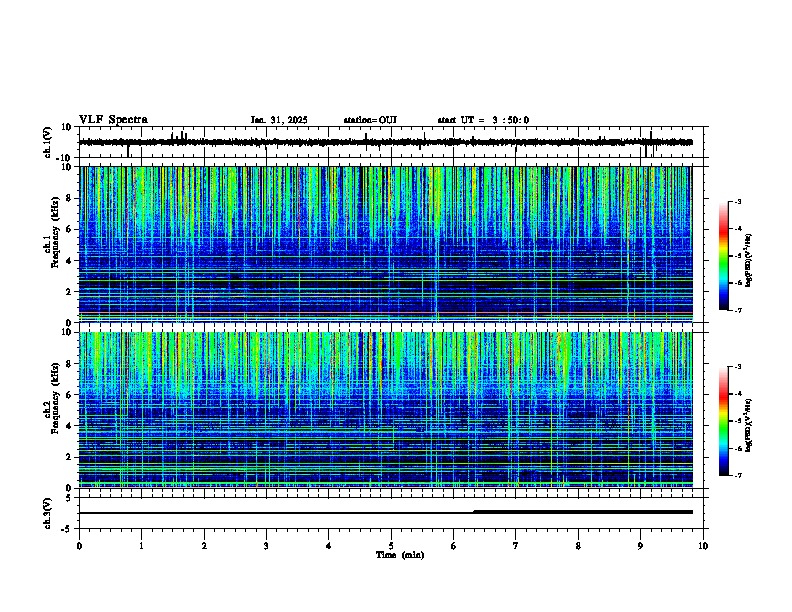Click the "ch.3(V)" axis label
Image resolution: width=792 pixels, height=612 pixels.
[48, 513]
